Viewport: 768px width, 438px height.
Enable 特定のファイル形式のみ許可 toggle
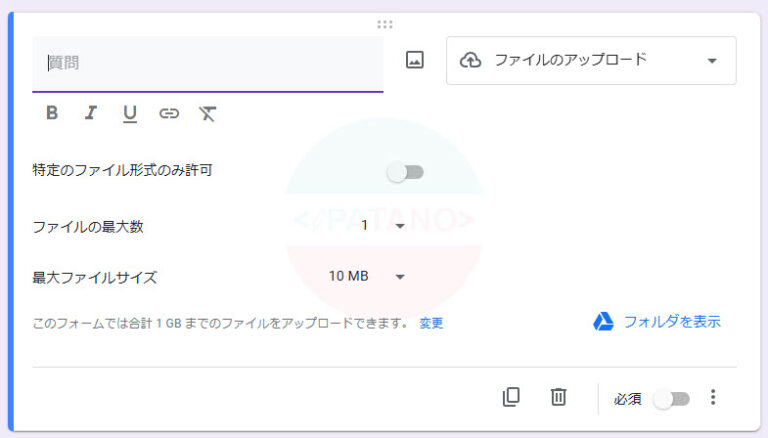pos(406,172)
